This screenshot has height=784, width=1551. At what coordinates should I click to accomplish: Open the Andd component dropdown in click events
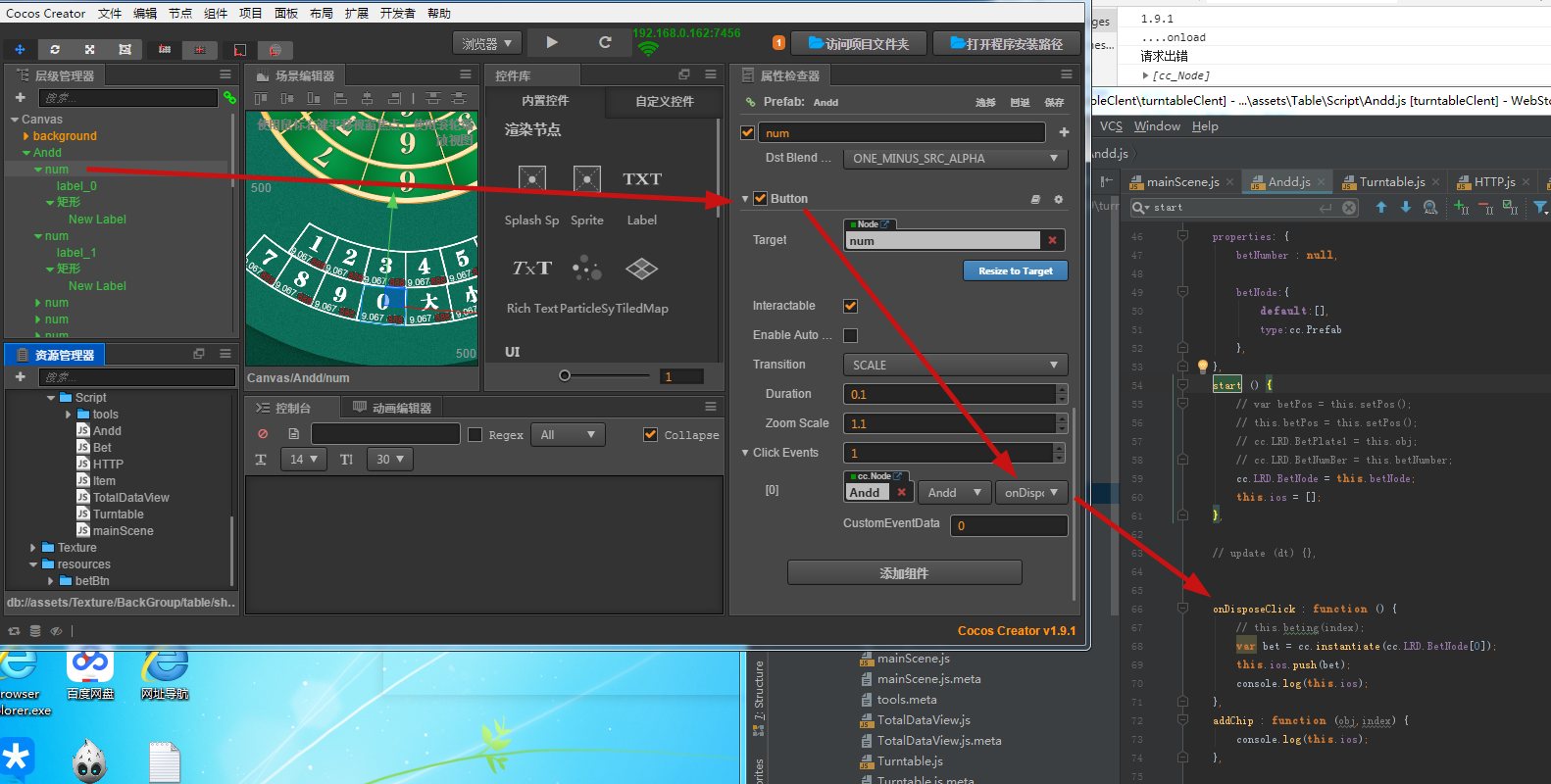[x=956, y=493]
